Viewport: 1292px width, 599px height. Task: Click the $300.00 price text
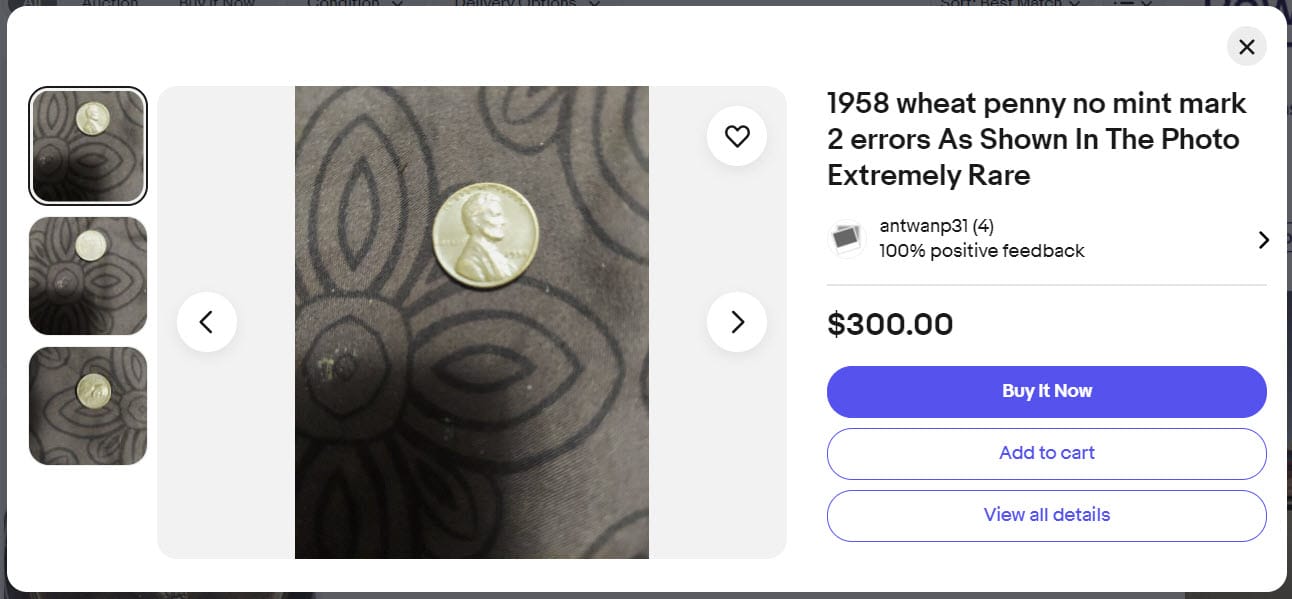tap(890, 324)
